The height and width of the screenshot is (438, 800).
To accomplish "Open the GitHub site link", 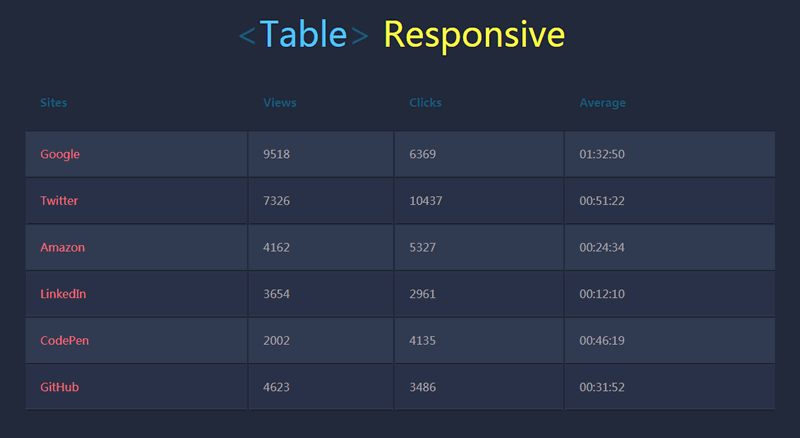I will point(60,387).
